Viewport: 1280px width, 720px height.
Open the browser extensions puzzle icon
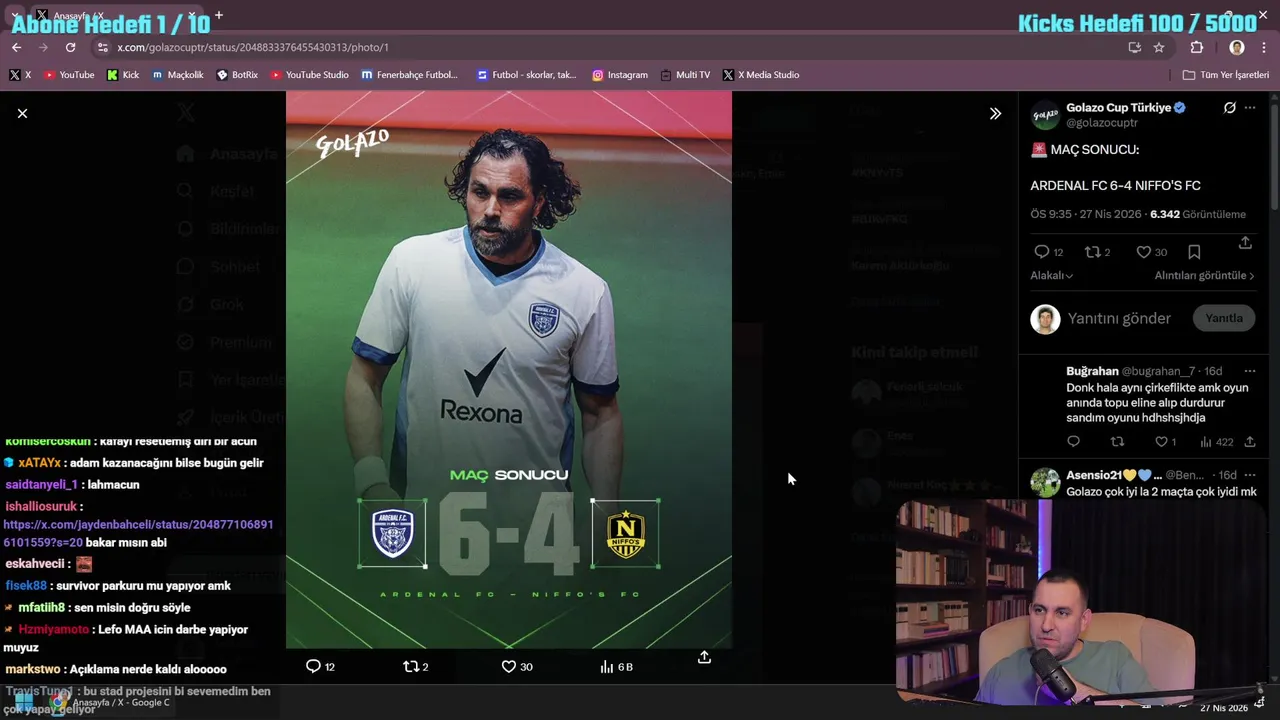click(x=1197, y=47)
